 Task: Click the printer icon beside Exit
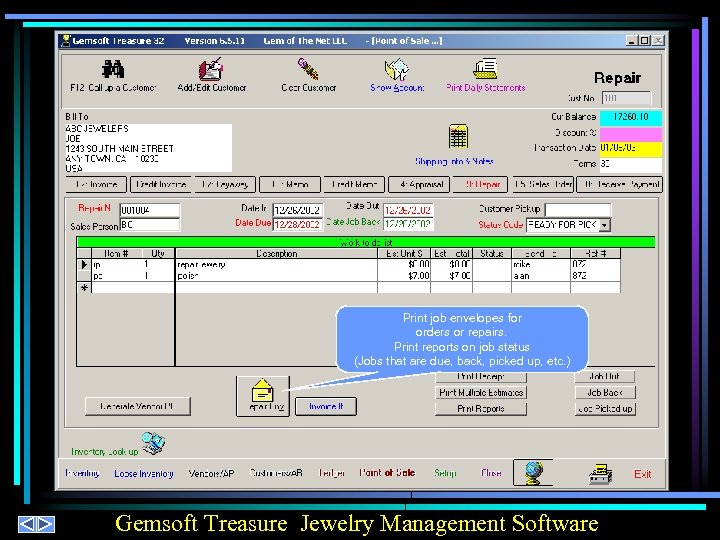click(x=600, y=474)
